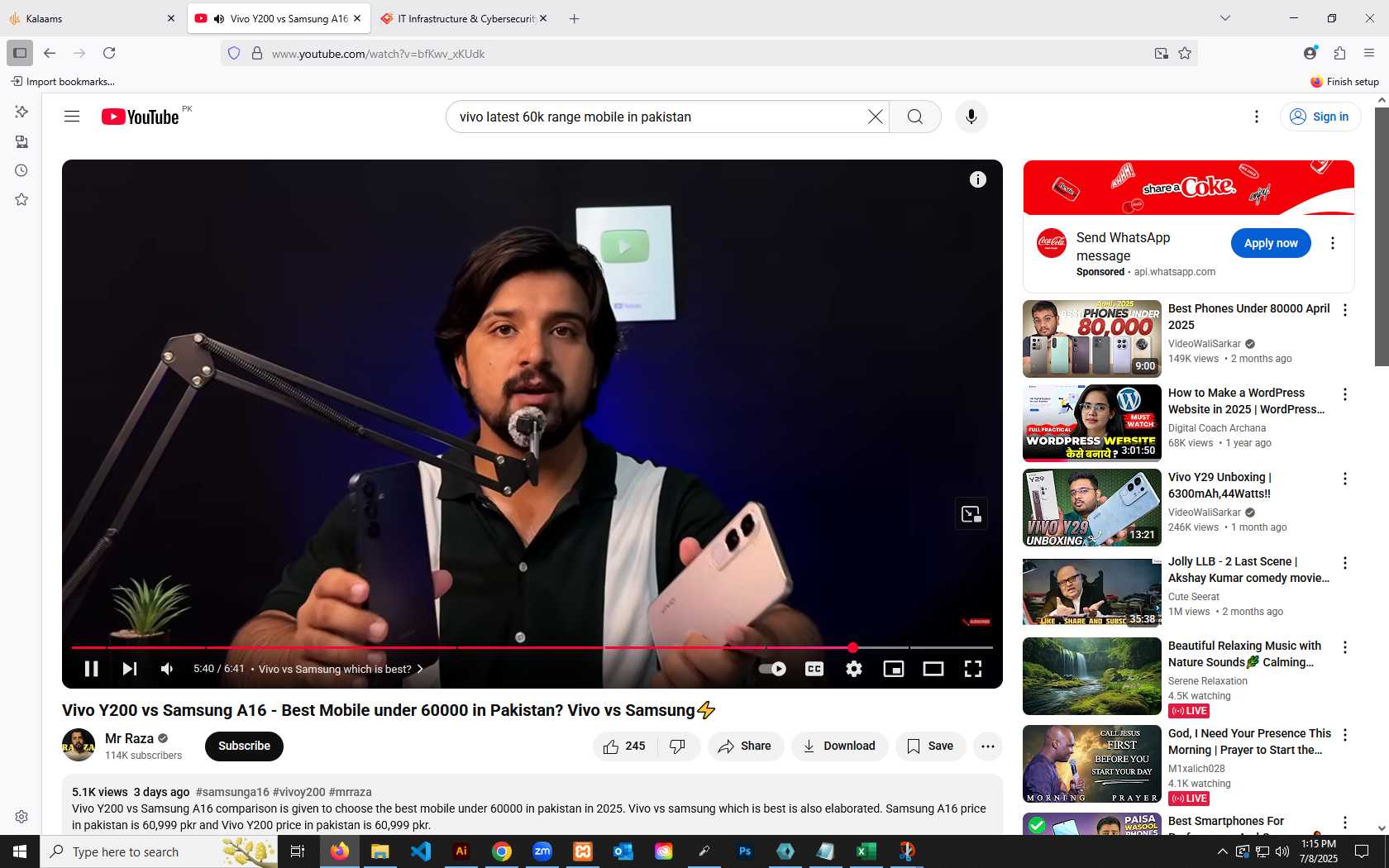Mute the Vivo Y200 tab audio
This screenshot has width=1389, height=868.
pos(219,18)
